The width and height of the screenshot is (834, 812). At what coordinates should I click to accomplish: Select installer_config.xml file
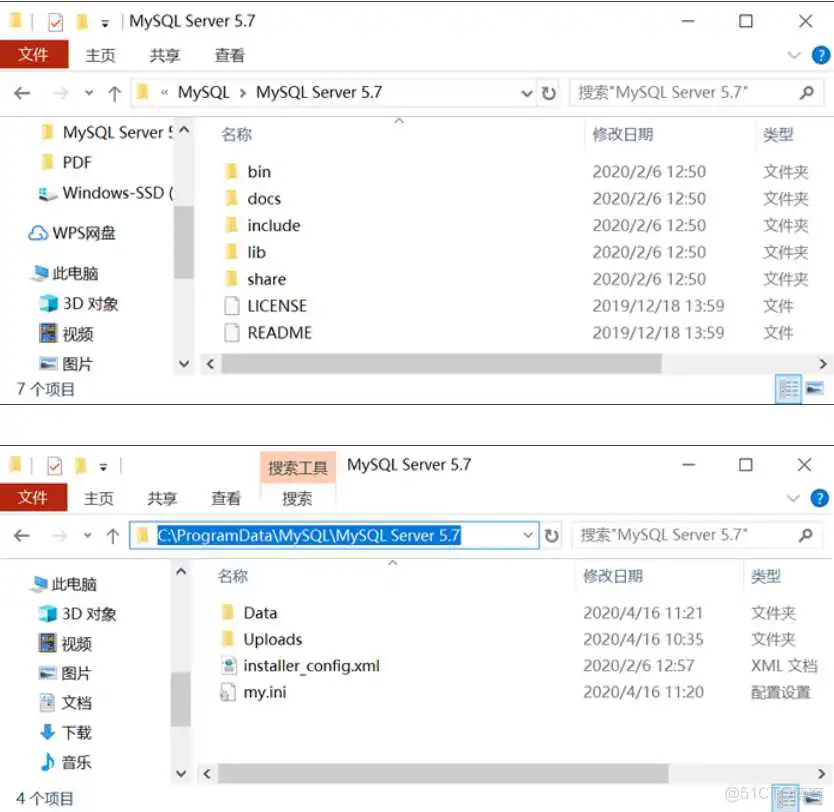point(311,666)
